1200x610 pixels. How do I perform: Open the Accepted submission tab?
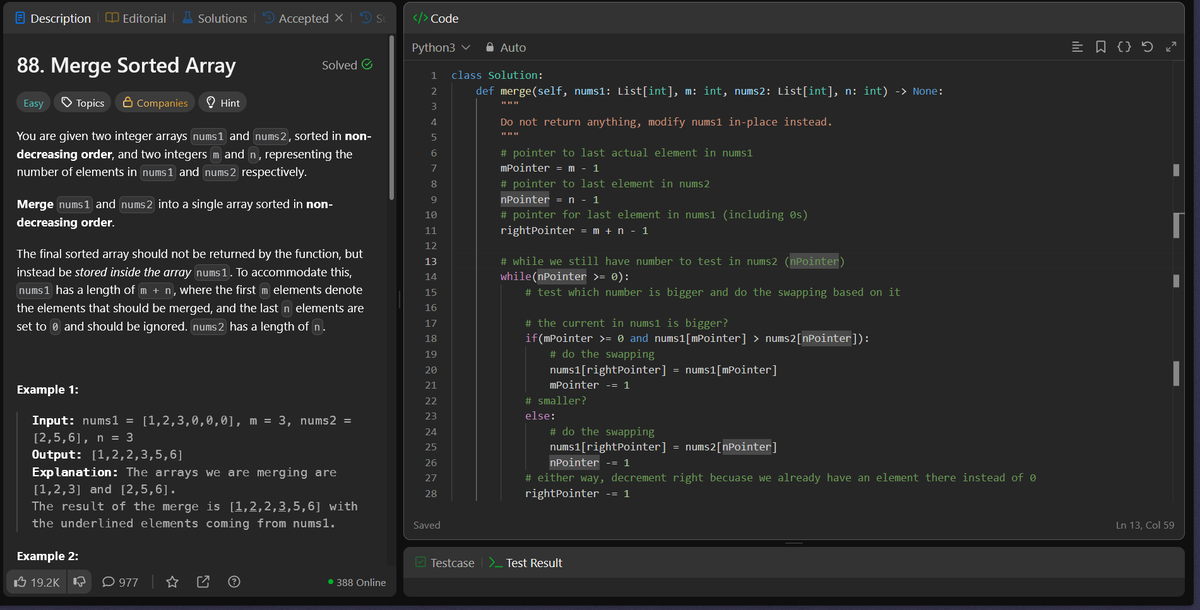click(x=295, y=18)
